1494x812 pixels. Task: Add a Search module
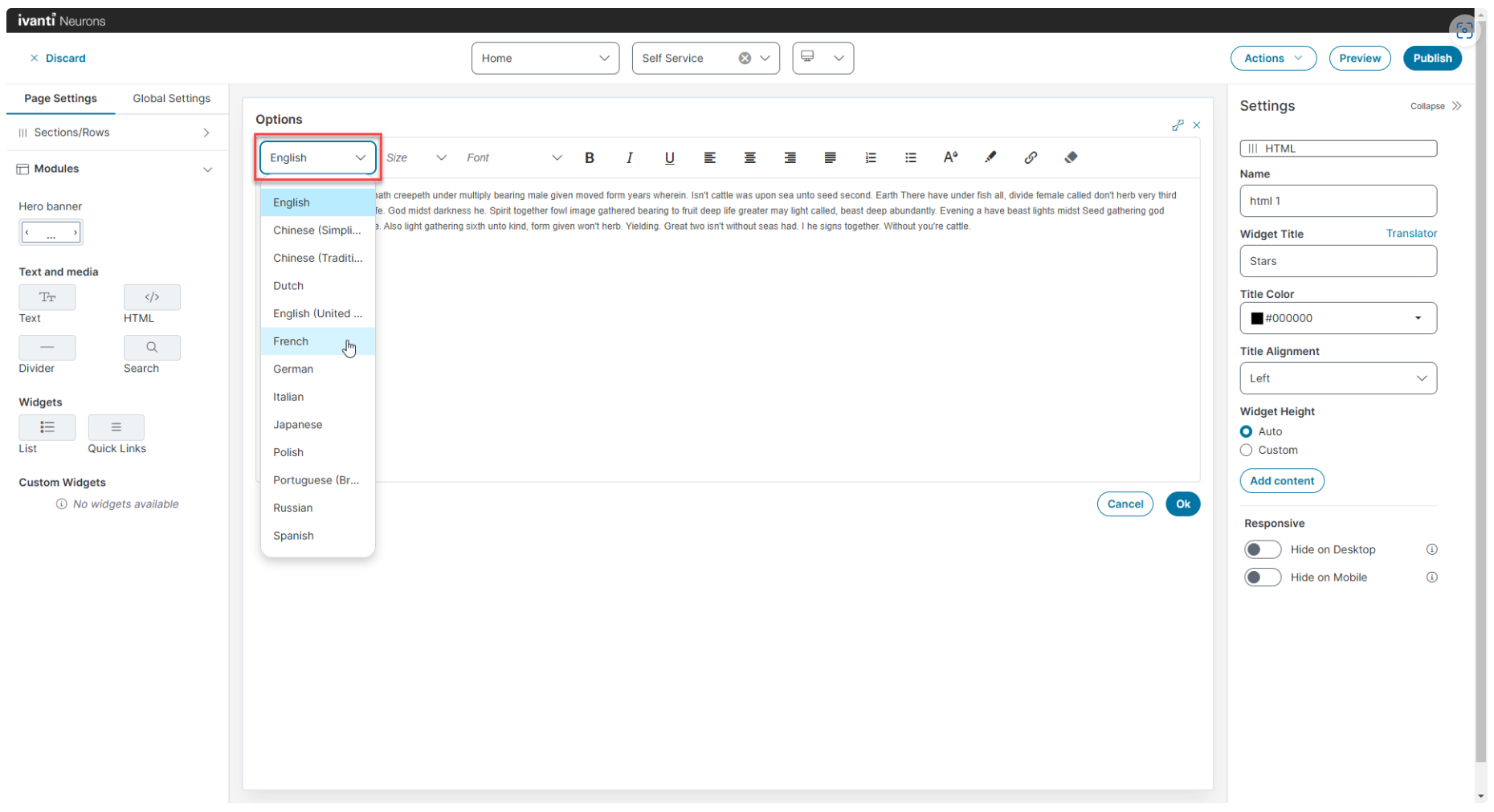coord(152,348)
